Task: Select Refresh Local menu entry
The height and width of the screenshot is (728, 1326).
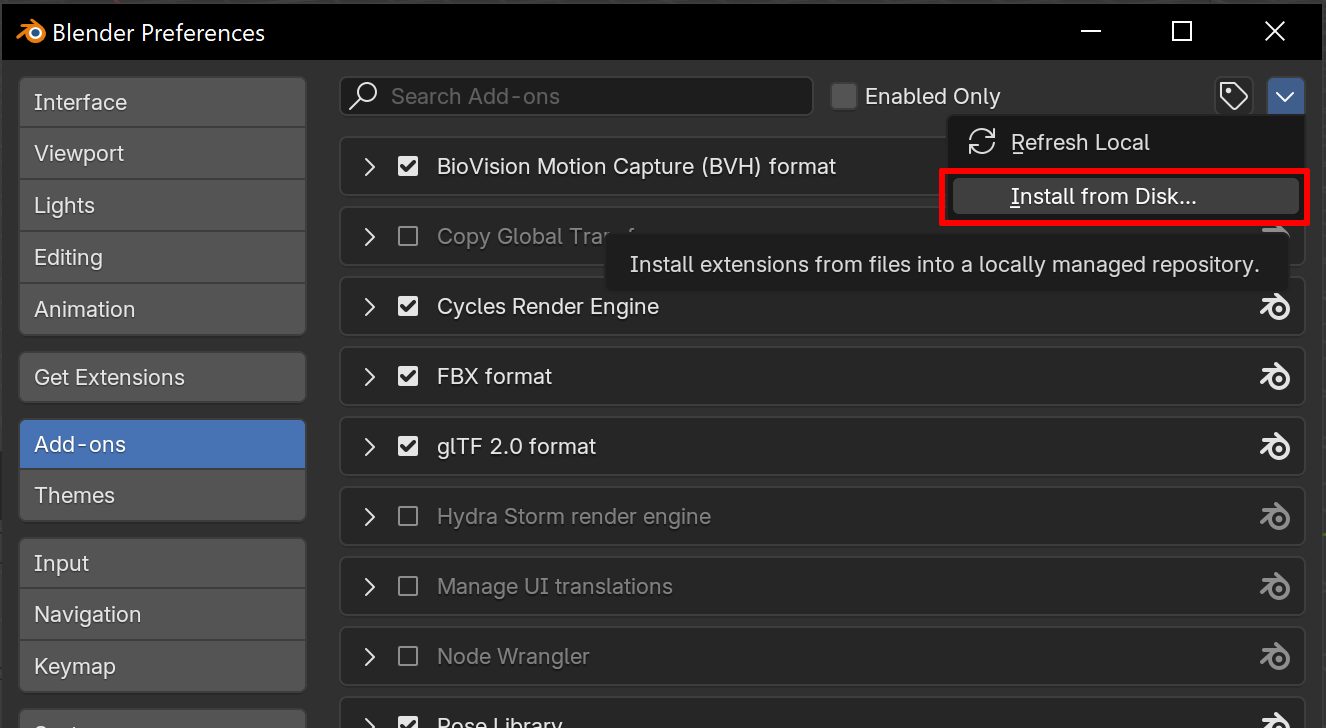Action: pyautogui.click(x=1125, y=142)
